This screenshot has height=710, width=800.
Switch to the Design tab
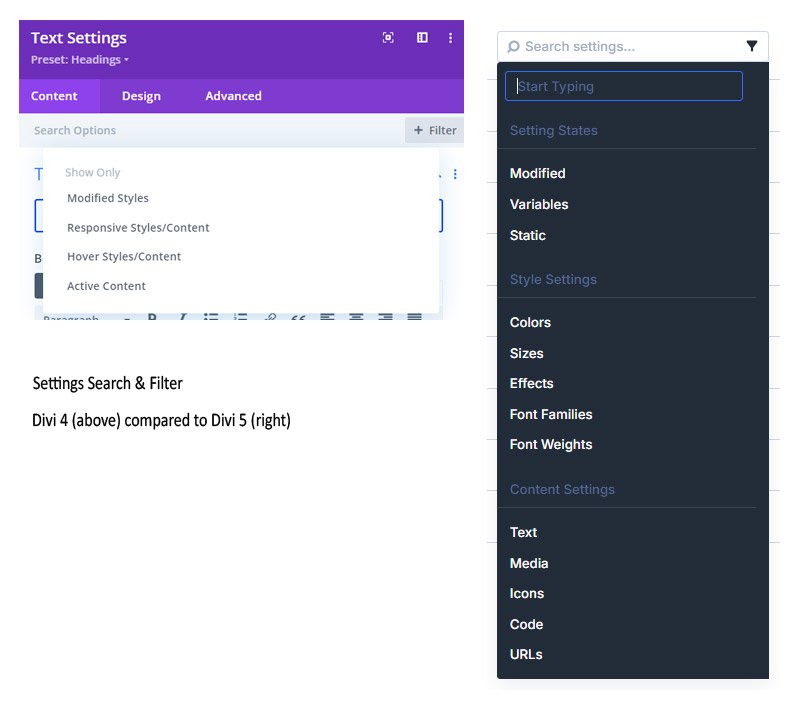[141, 96]
